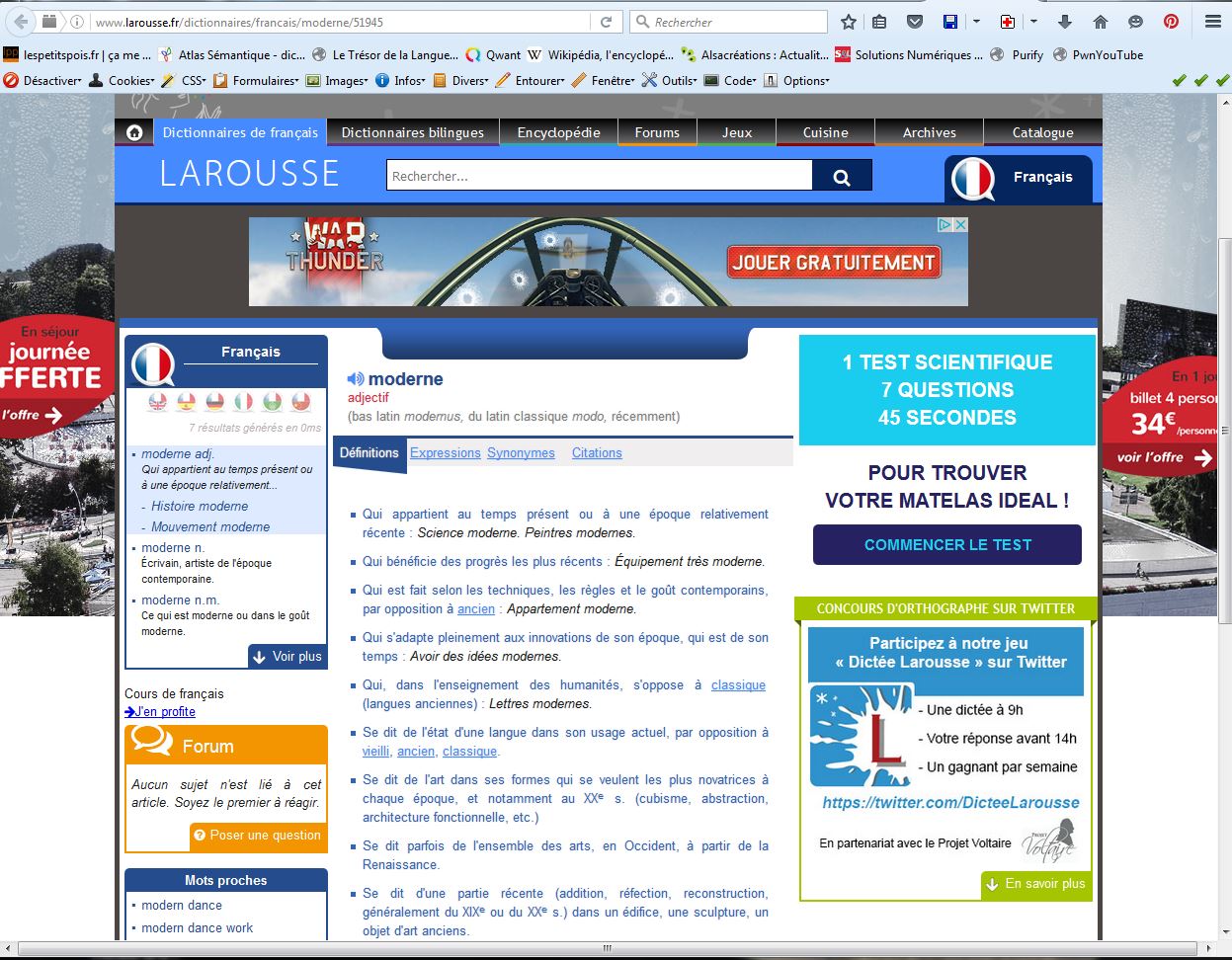
Task: Click the Larousse site home icon
Action: pyautogui.click(x=134, y=132)
